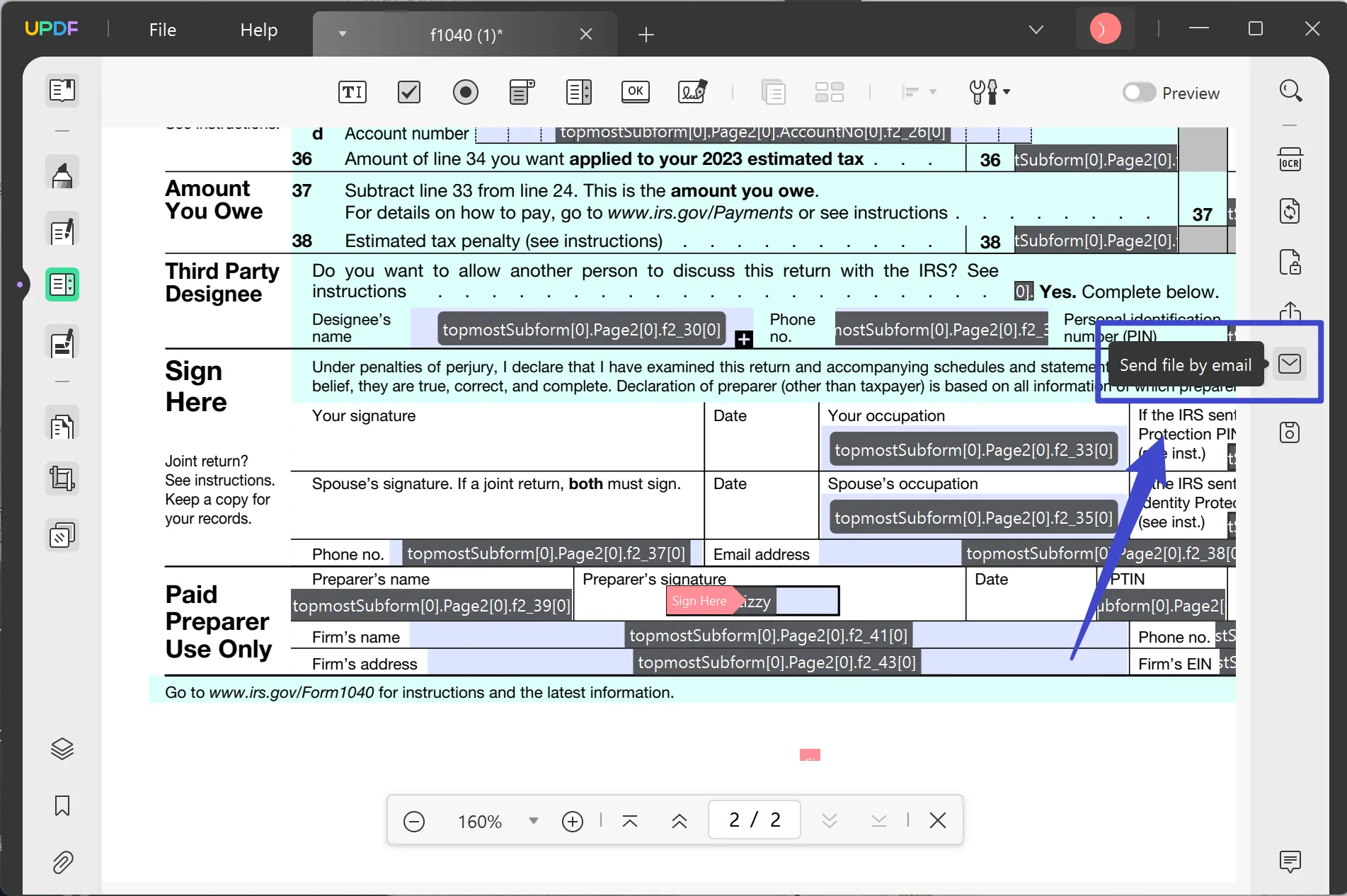Select the Your occupation field f2_33
Viewport: 1347px width, 896px height.
[973, 449]
